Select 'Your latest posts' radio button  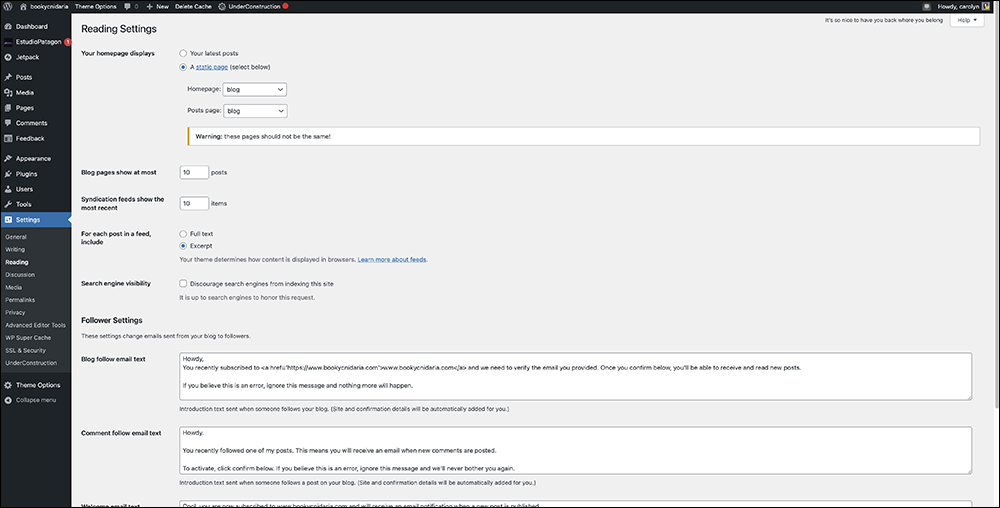click(183, 53)
